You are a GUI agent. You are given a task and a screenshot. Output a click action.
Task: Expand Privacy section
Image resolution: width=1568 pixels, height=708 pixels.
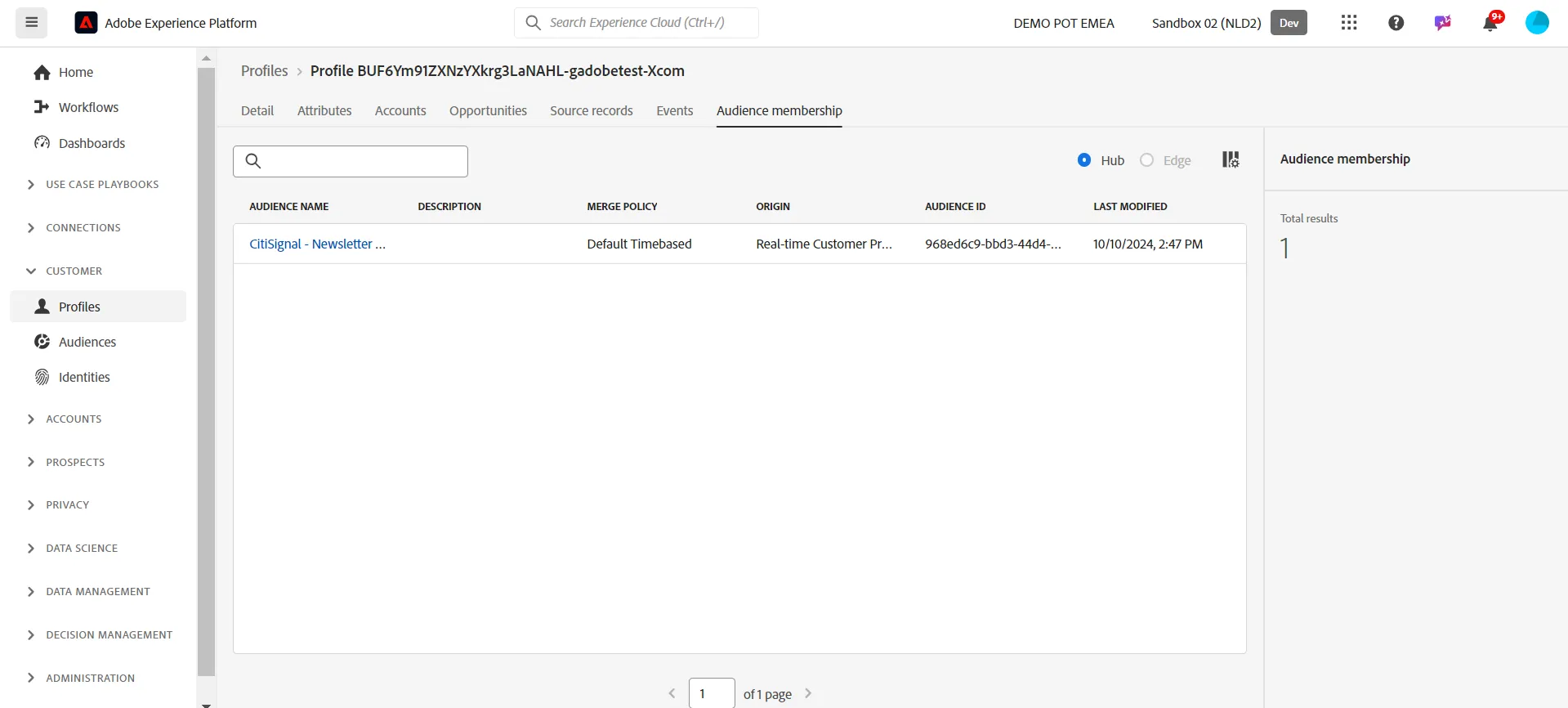[x=57, y=504]
